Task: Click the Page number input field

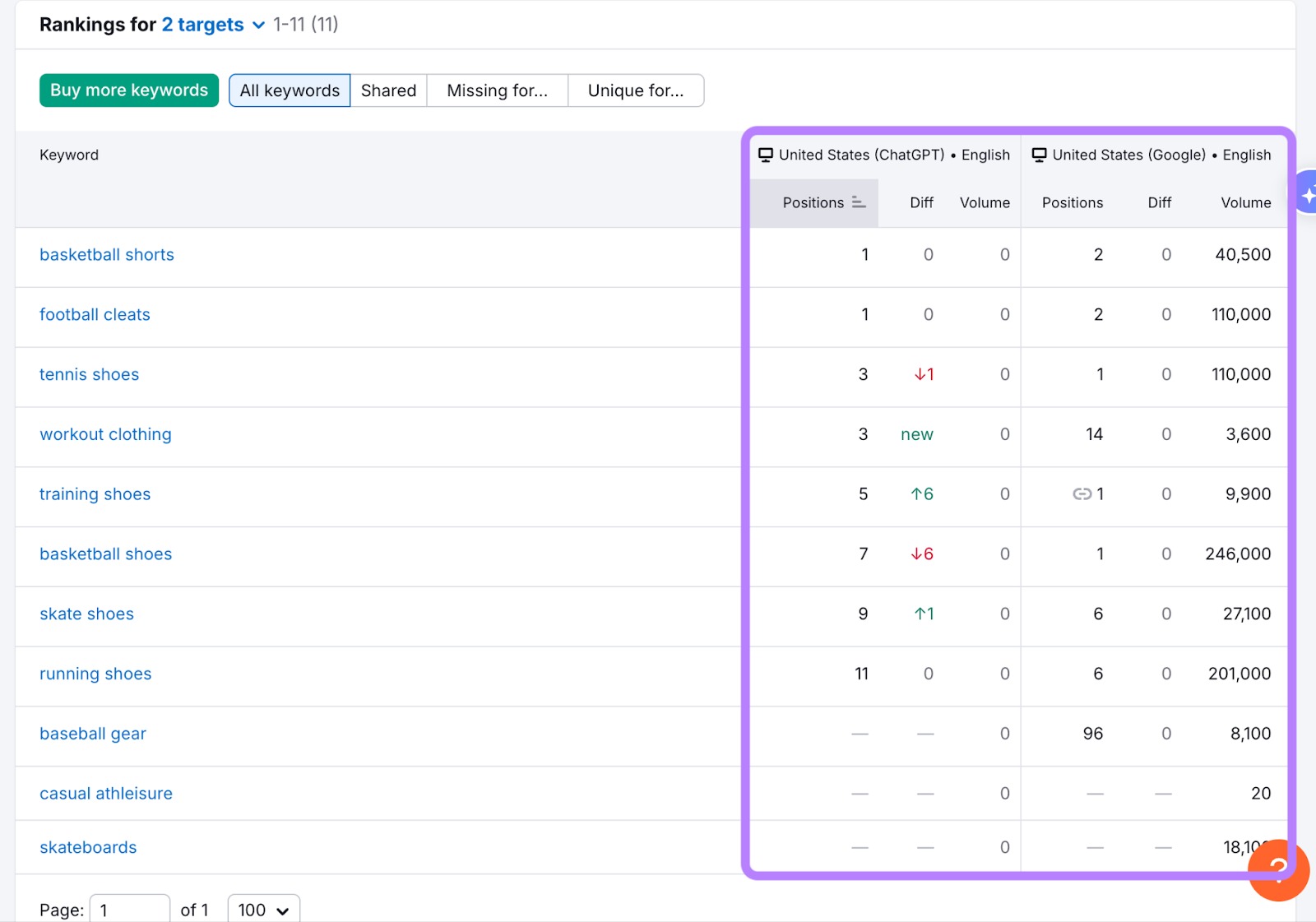Action: pyautogui.click(x=130, y=910)
